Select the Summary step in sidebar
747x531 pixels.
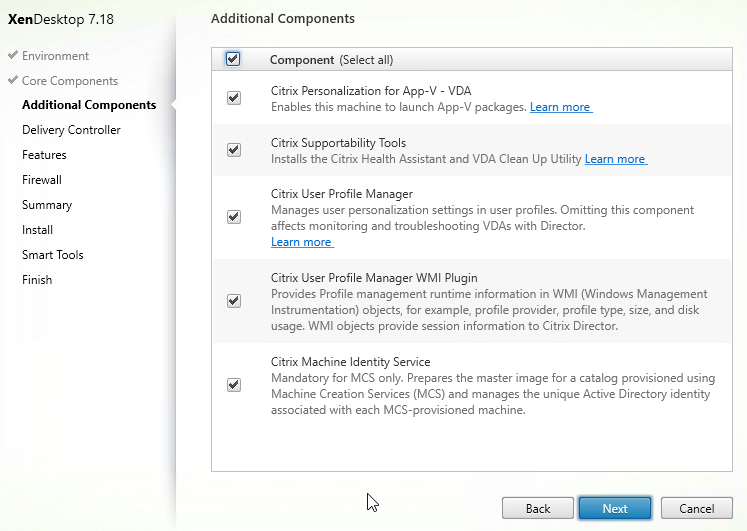[x=47, y=205]
